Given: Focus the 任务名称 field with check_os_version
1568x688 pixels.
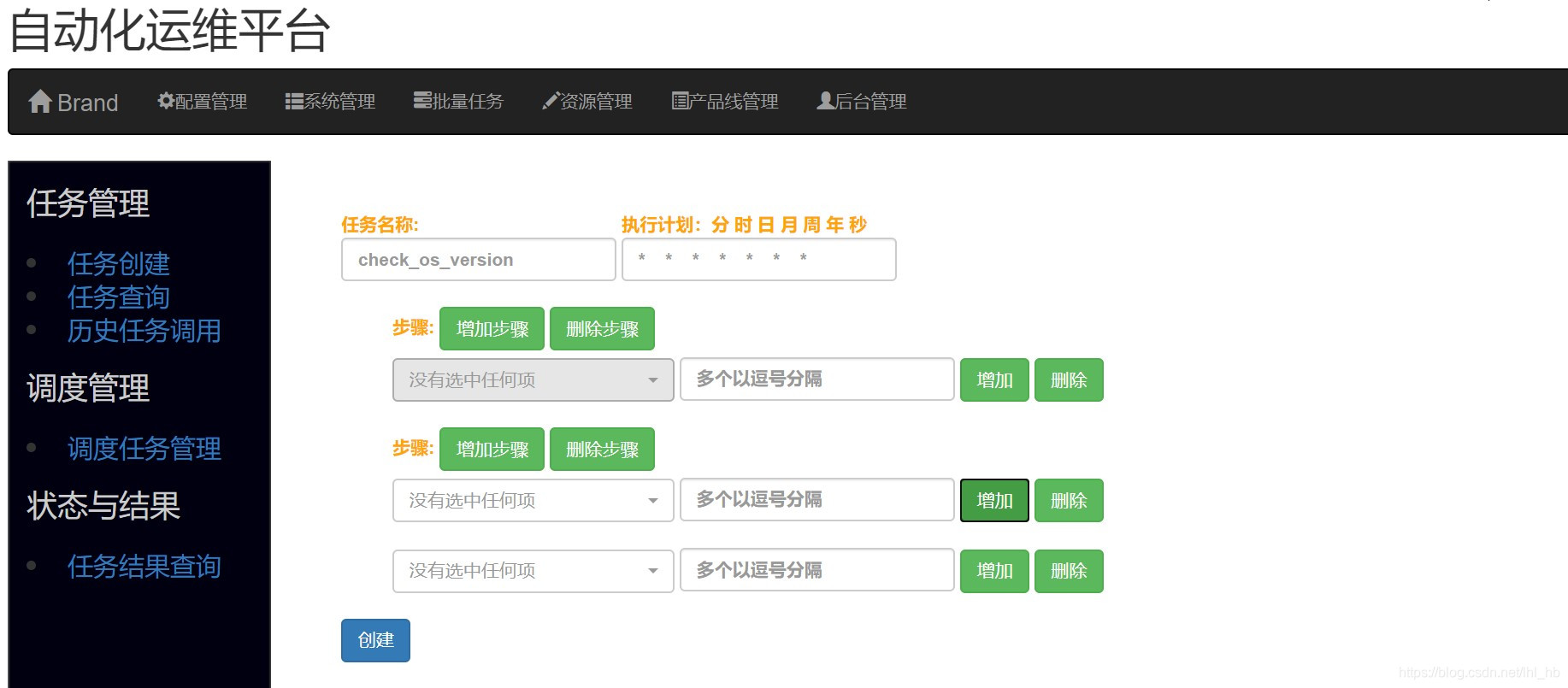Looking at the screenshot, I should pyautogui.click(x=479, y=259).
